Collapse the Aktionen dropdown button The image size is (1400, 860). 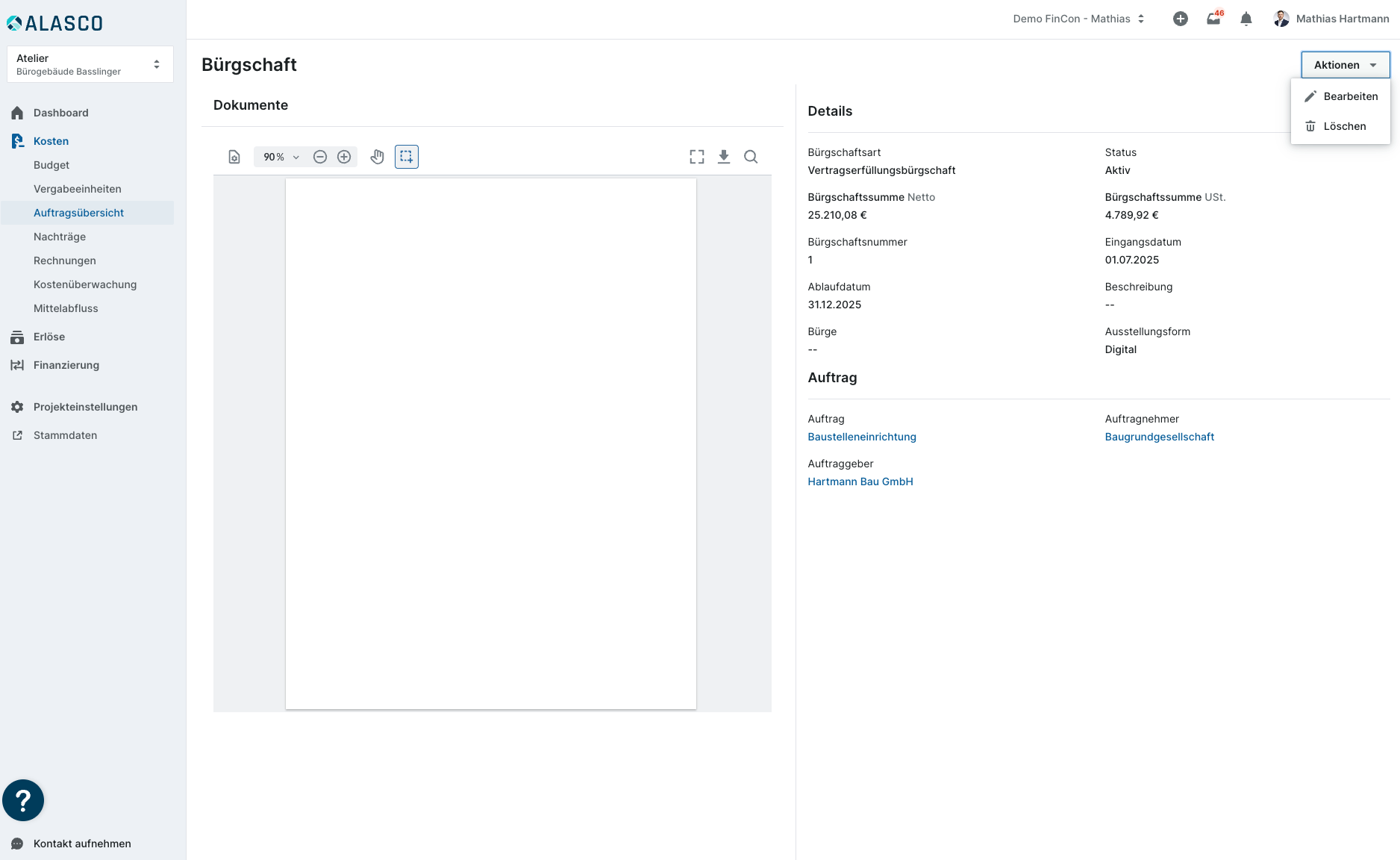(1345, 65)
